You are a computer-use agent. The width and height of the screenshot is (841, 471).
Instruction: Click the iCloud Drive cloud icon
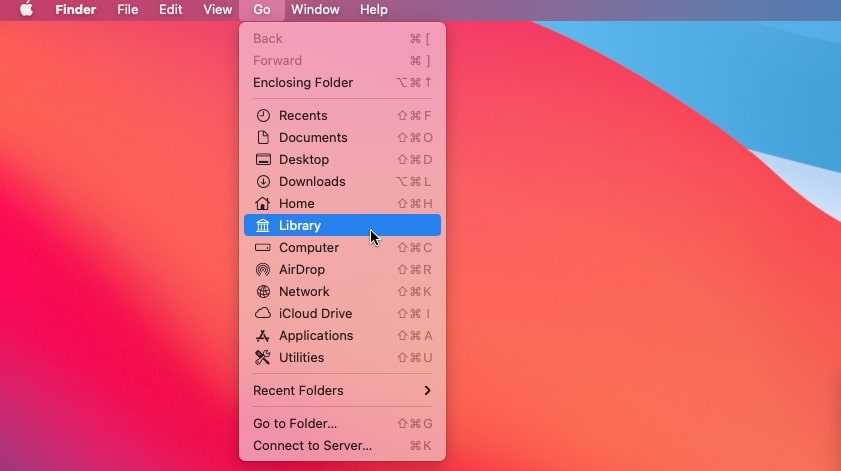pos(263,313)
